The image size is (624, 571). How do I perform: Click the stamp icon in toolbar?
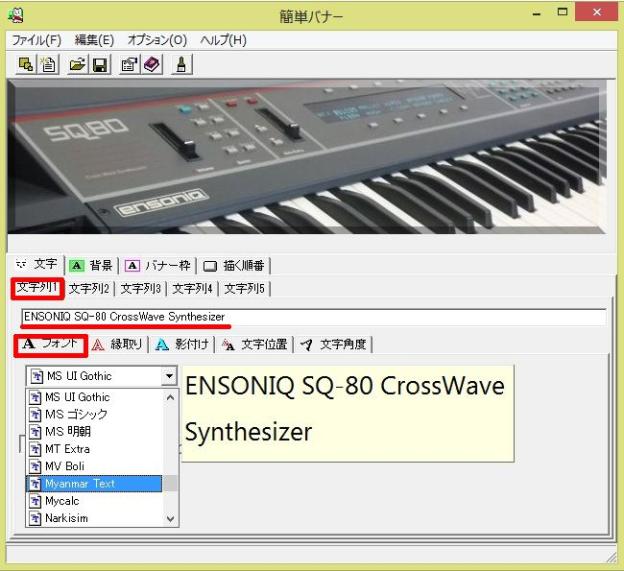point(181,64)
